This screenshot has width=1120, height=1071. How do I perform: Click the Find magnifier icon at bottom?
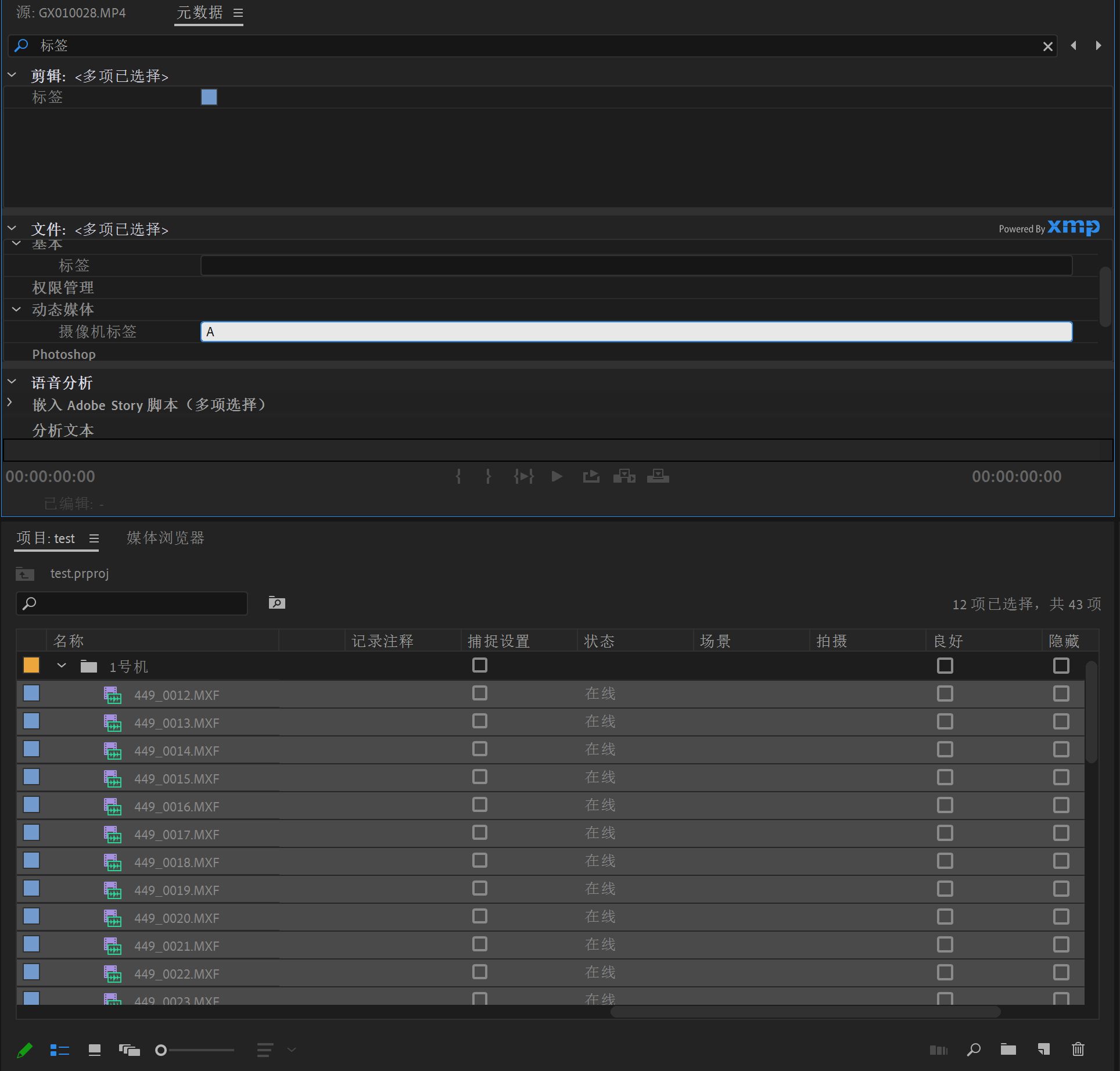point(974,1050)
